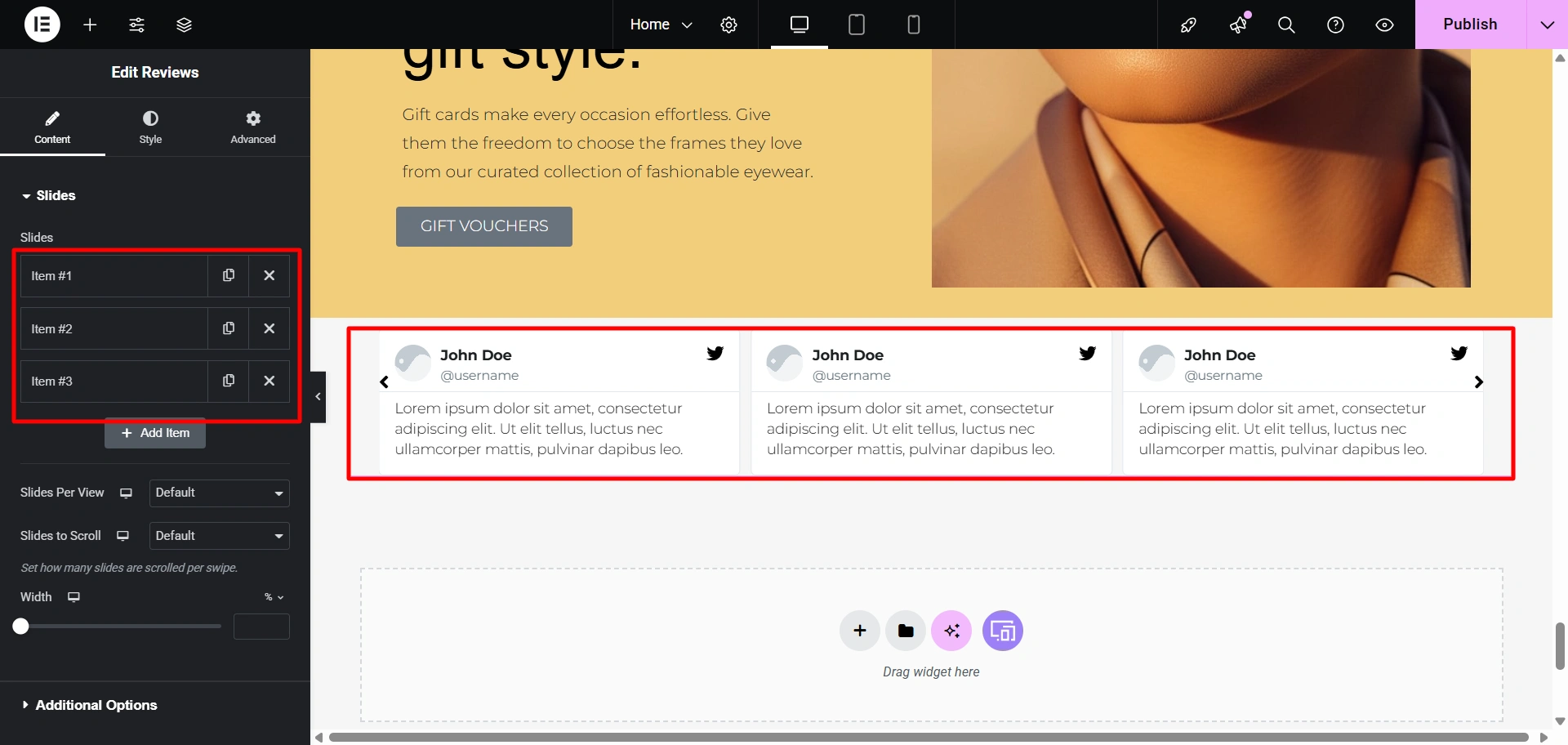Open the Slides Per View dropdown
The width and height of the screenshot is (1568, 745).
(219, 493)
